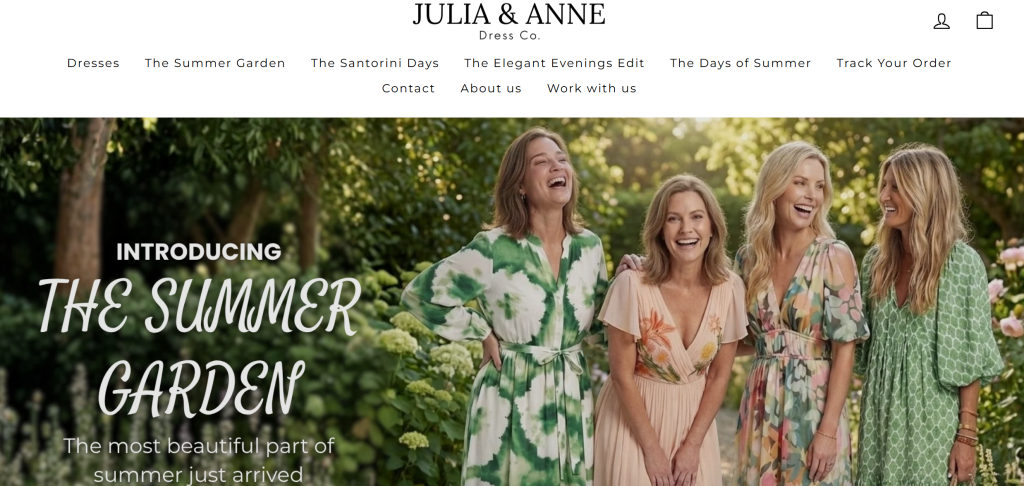This screenshot has width=1024, height=486.
Task: Click the Dress Co. tagline text
Action: pyautogui.click(x=509, y=36)
